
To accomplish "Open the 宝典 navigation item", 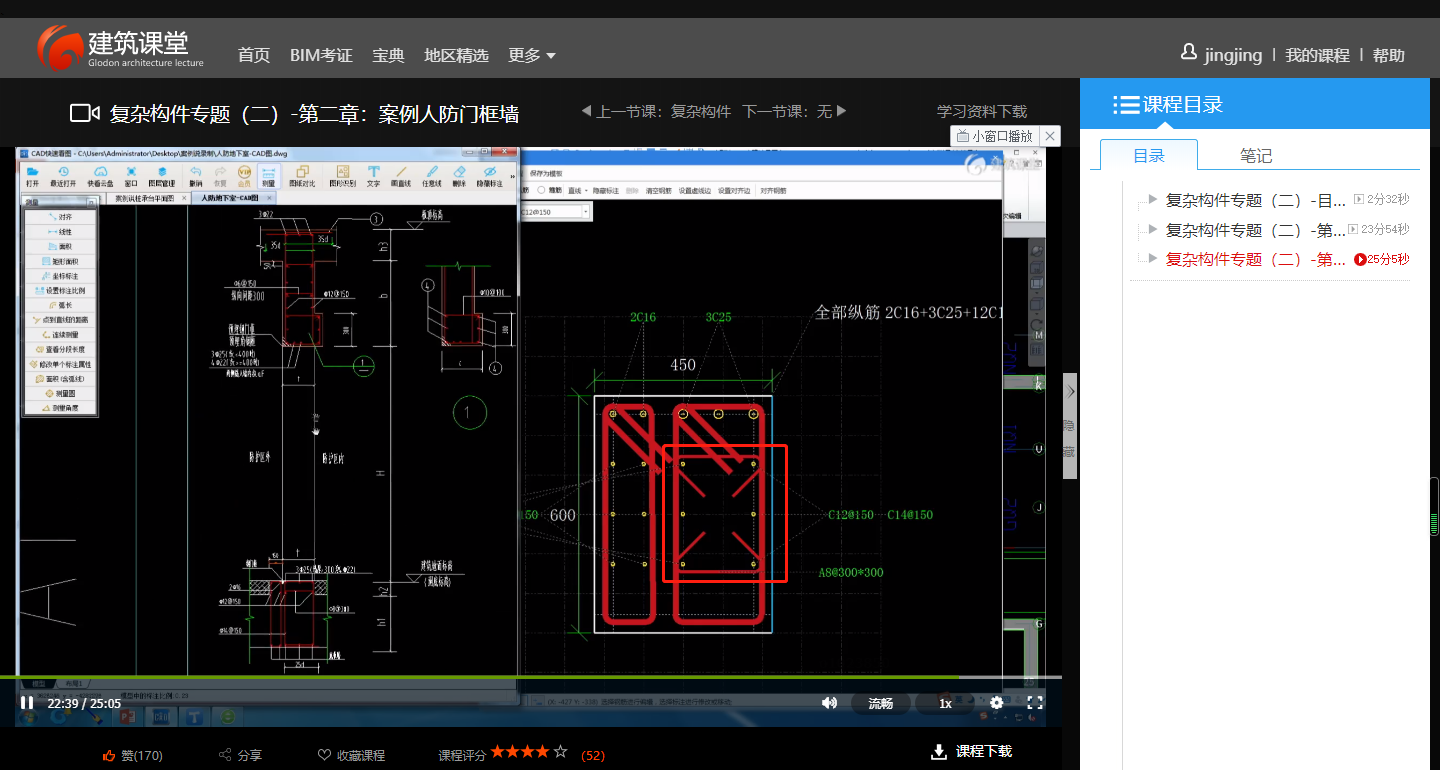I will (388, 55).
